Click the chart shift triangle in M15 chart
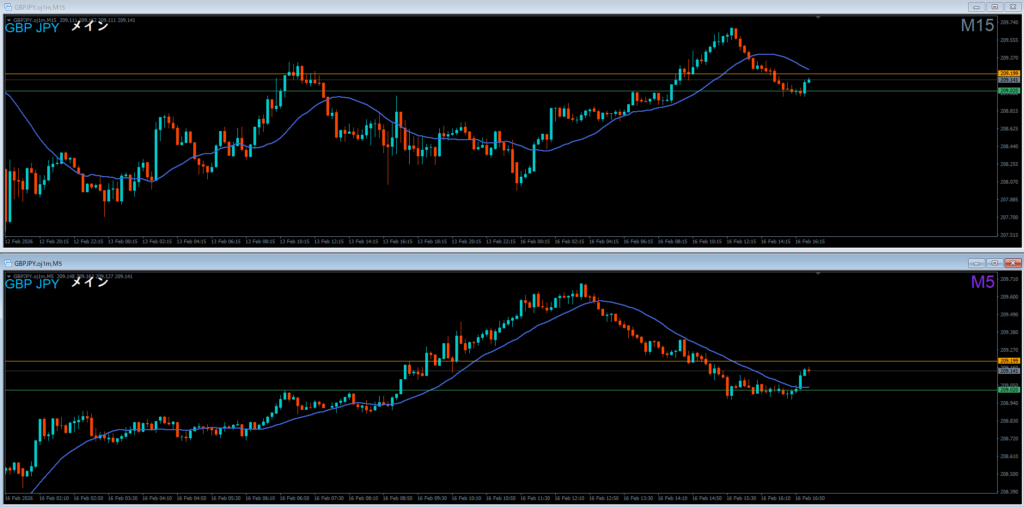1024x507 pixels. coord(818,16)
